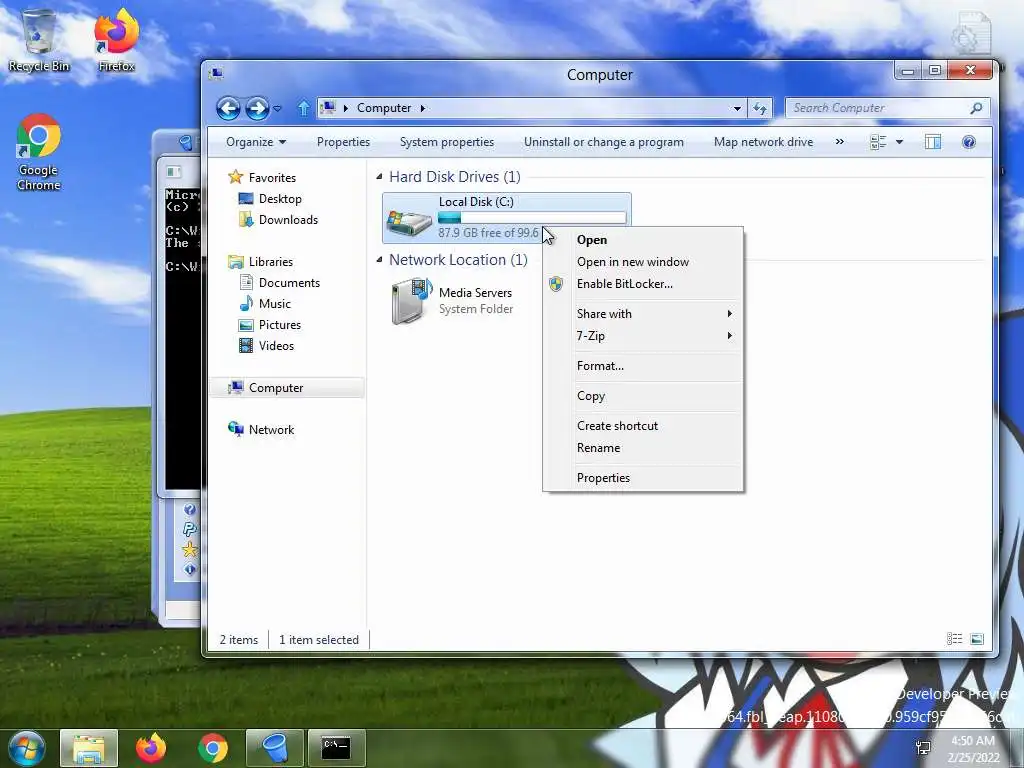Switch to details view in status bar
Screen dimensions: 1024x768
click(x=954, y=639)
